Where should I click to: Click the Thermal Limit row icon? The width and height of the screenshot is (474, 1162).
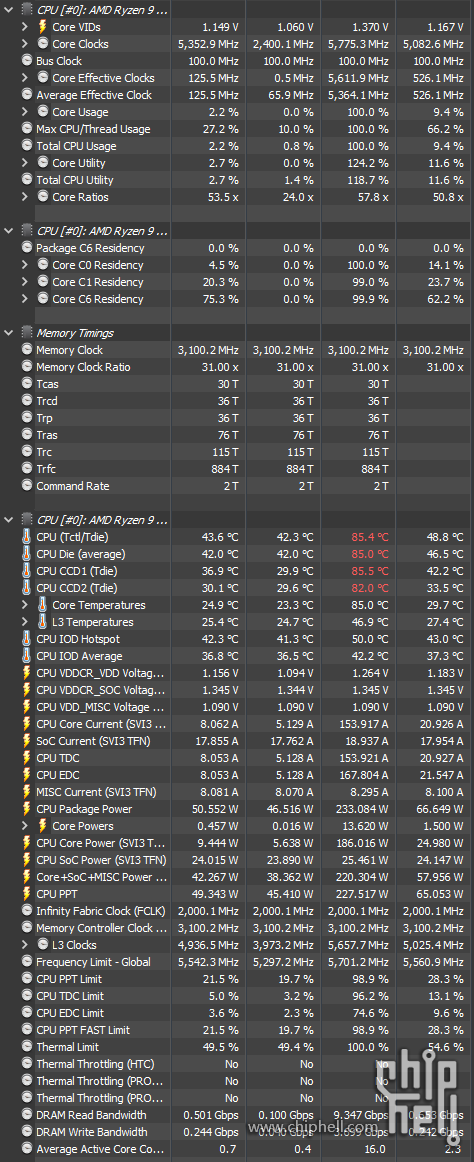point(27,1047)
